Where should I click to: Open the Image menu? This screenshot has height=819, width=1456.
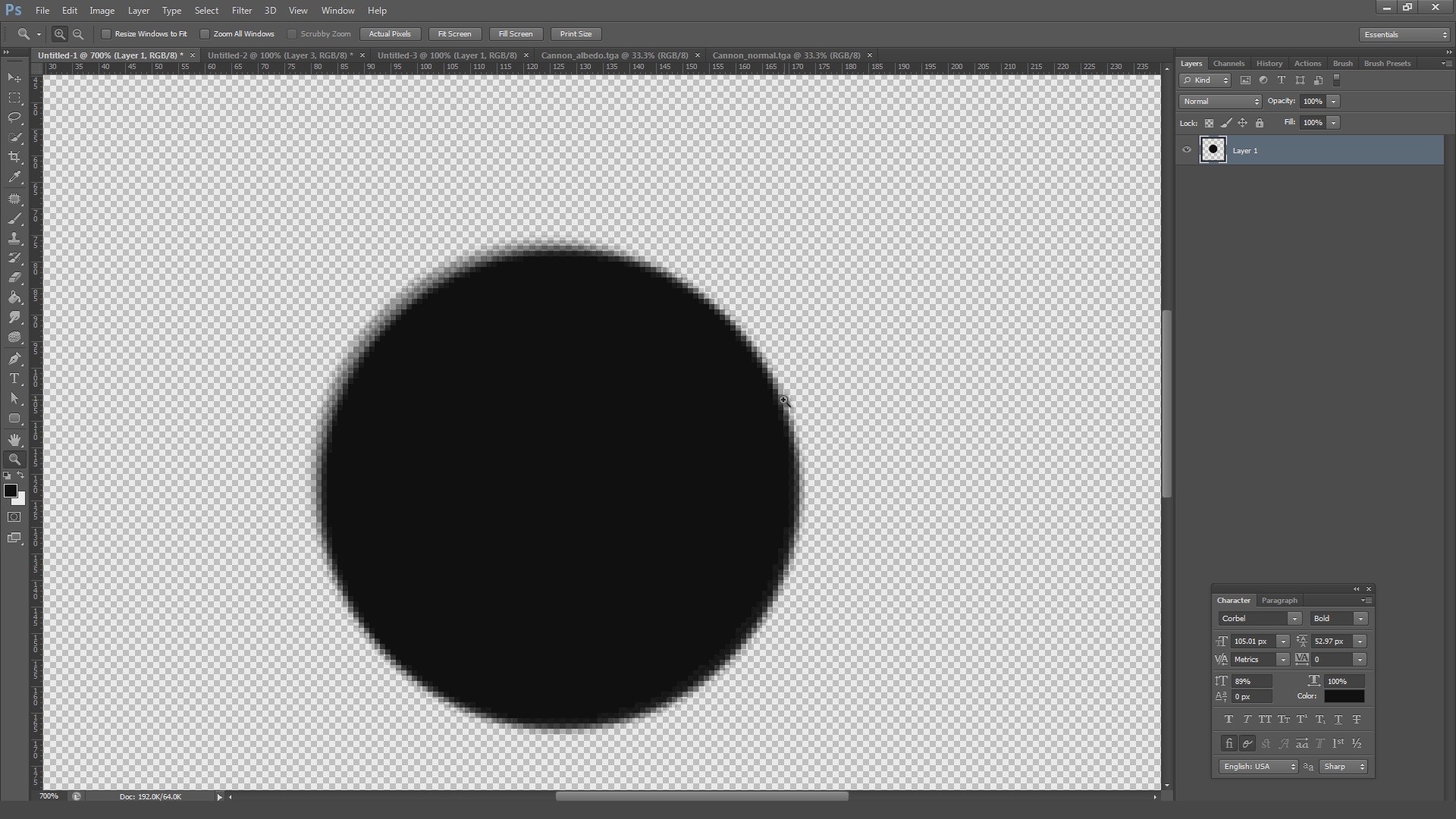tap(102, 11)
